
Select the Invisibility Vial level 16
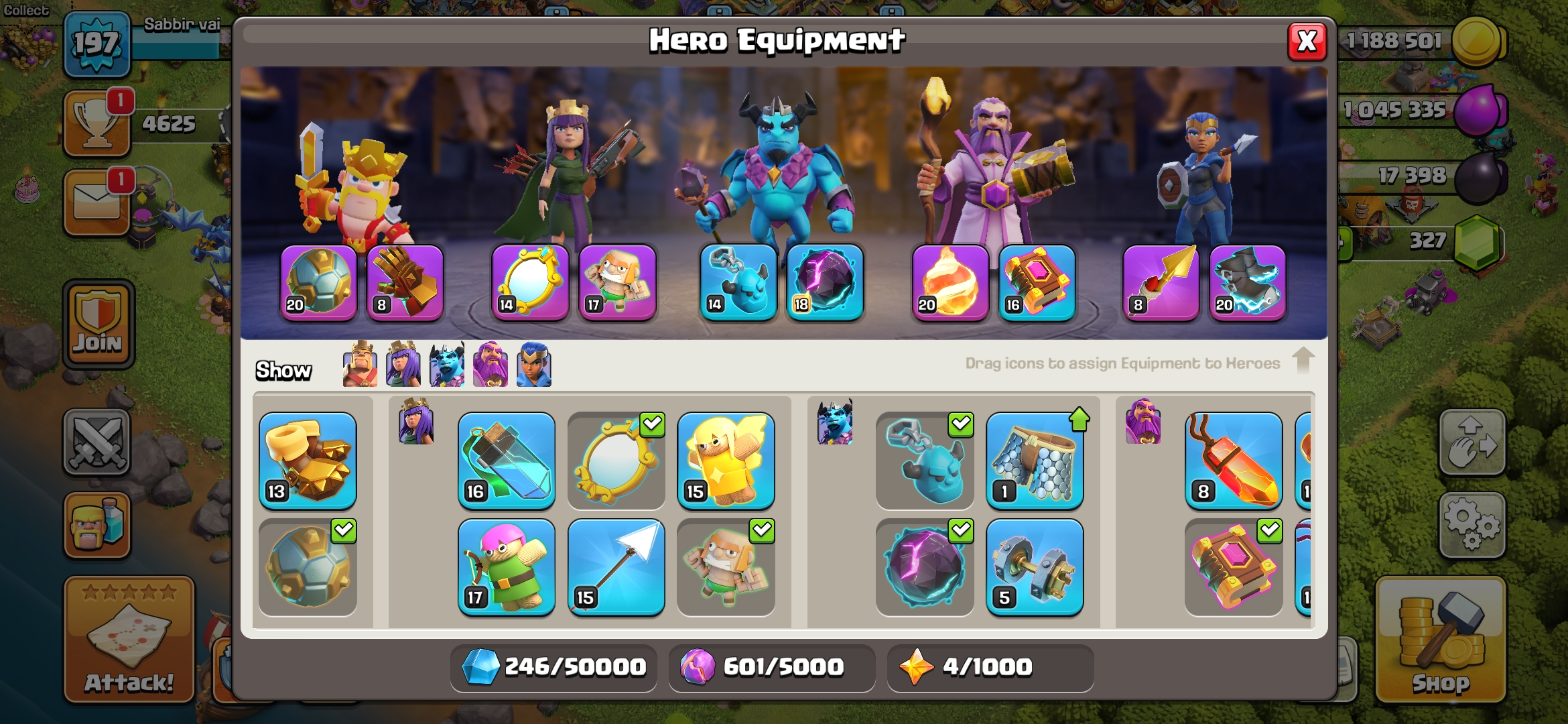click(x=507, y=461)
